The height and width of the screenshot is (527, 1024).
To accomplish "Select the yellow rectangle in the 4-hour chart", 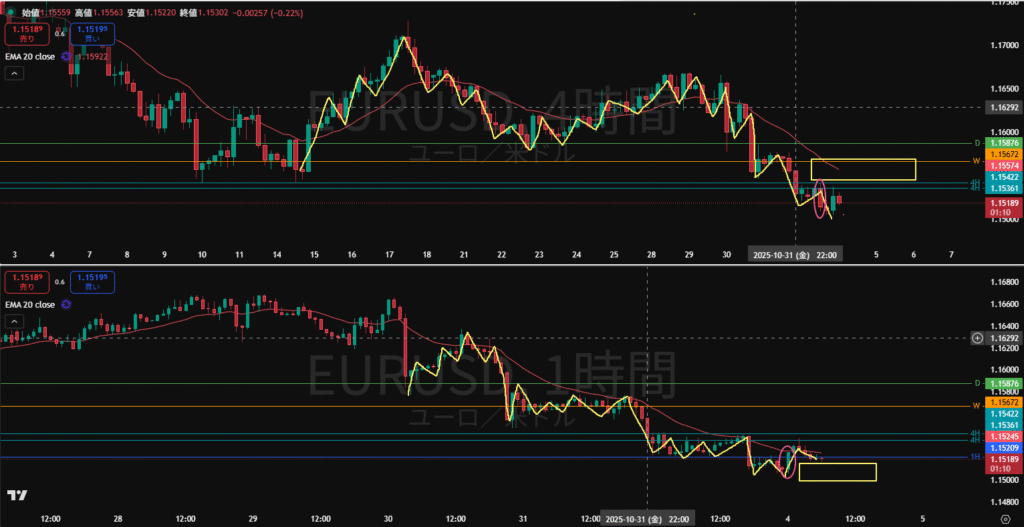I will (863, 170).
